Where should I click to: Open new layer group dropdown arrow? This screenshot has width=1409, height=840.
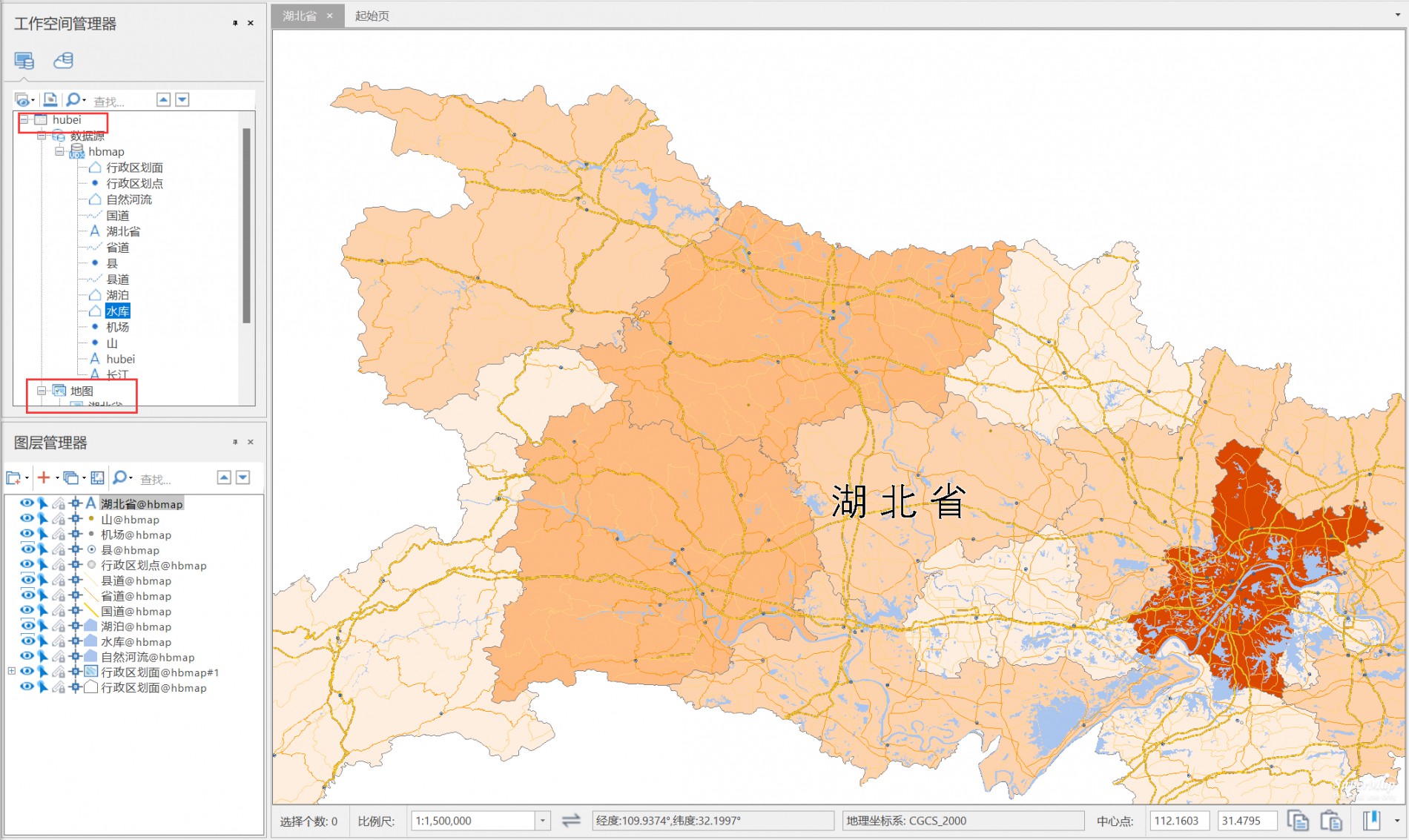point(27,478)
